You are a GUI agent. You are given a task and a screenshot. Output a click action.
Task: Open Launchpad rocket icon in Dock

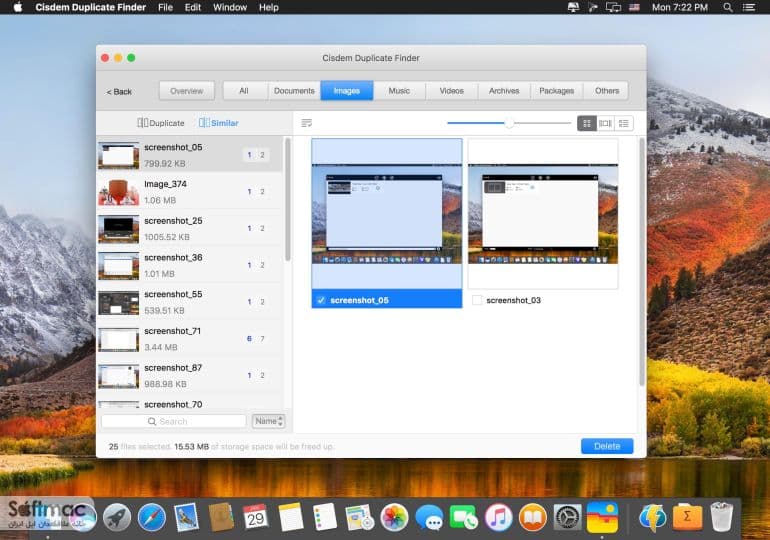click(x=116, y=517)
